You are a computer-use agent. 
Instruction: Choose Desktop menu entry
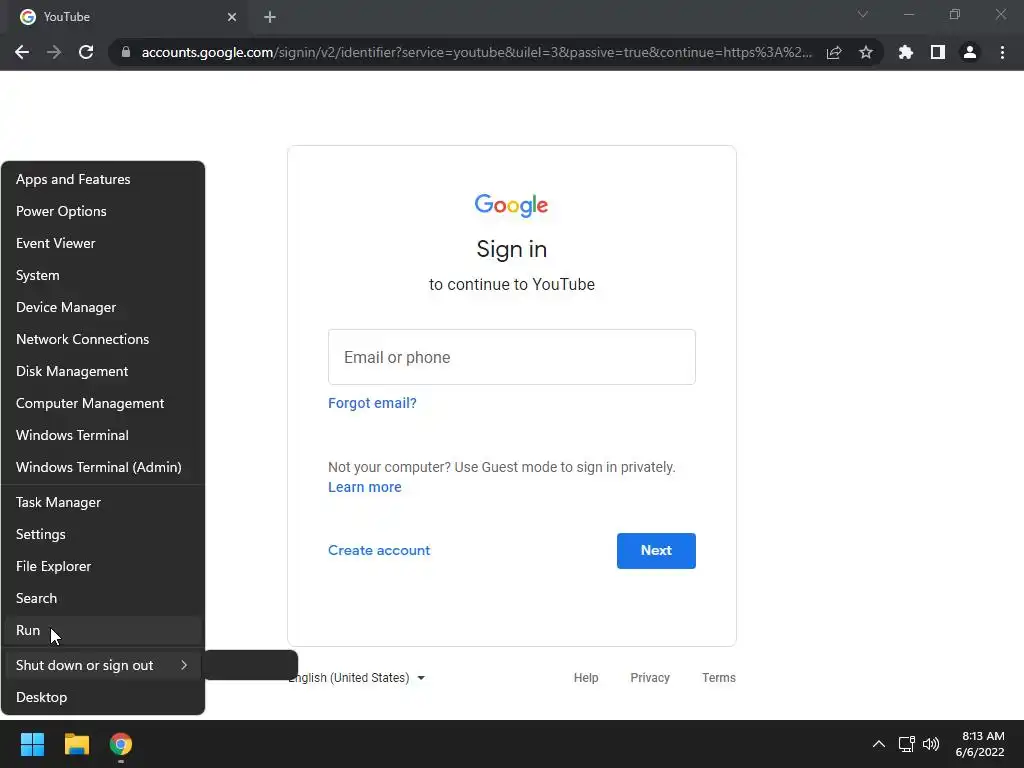click(103, 697)
